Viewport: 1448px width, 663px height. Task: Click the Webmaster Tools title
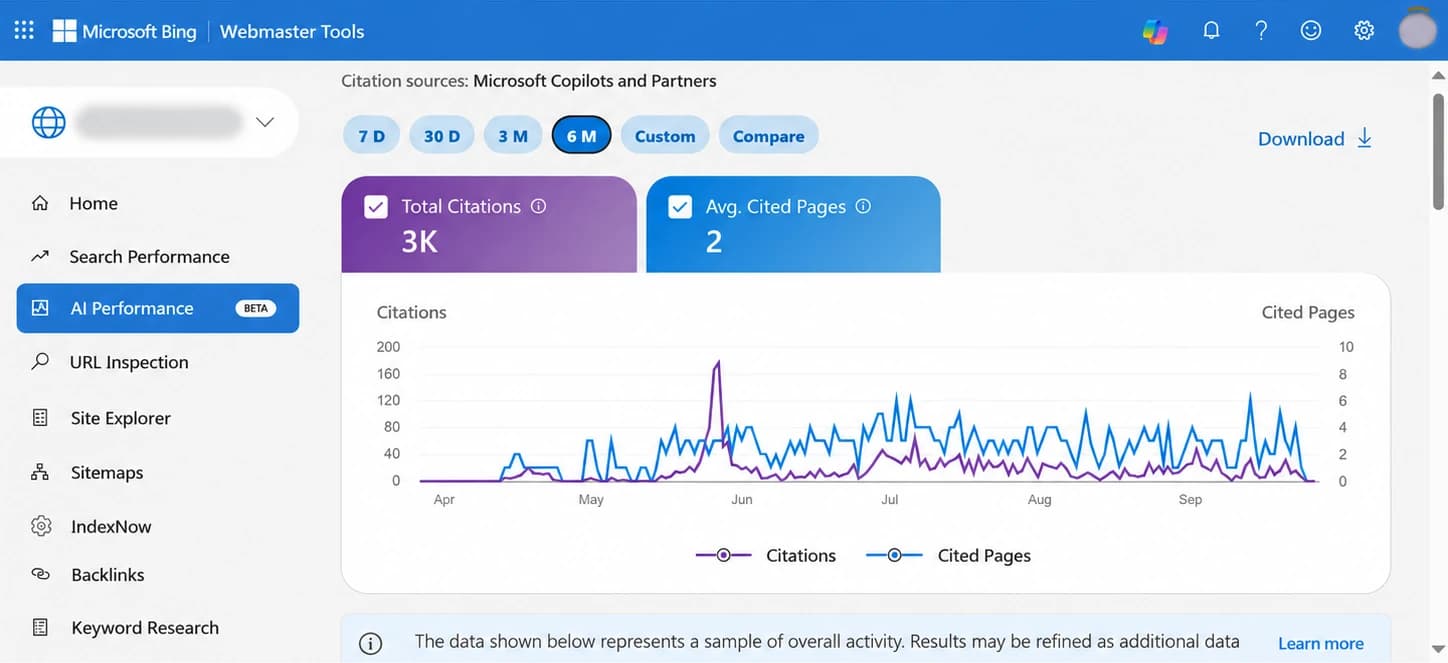pyautogui.click(x=292, y=31)
